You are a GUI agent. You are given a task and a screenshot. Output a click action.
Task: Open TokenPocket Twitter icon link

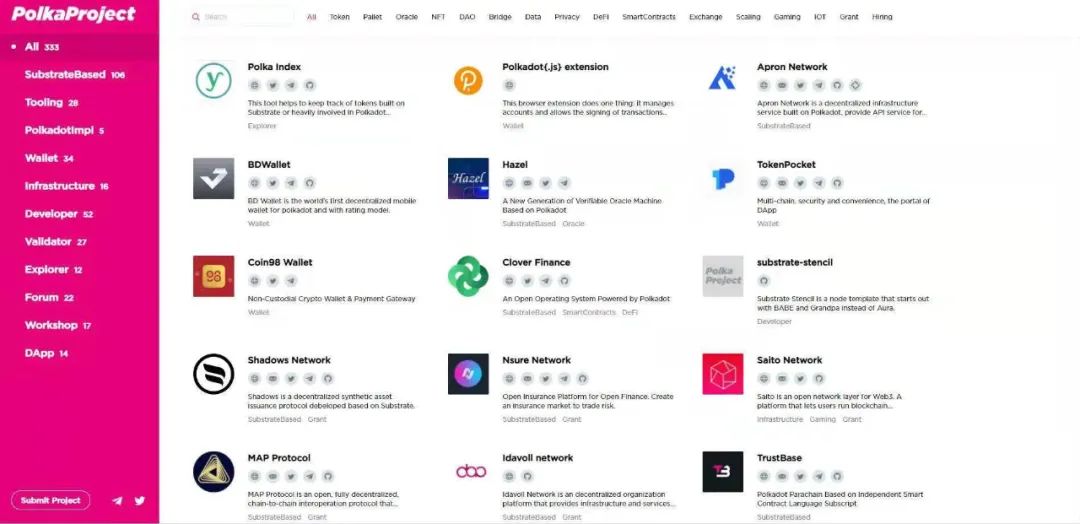[x=800, y=183]
